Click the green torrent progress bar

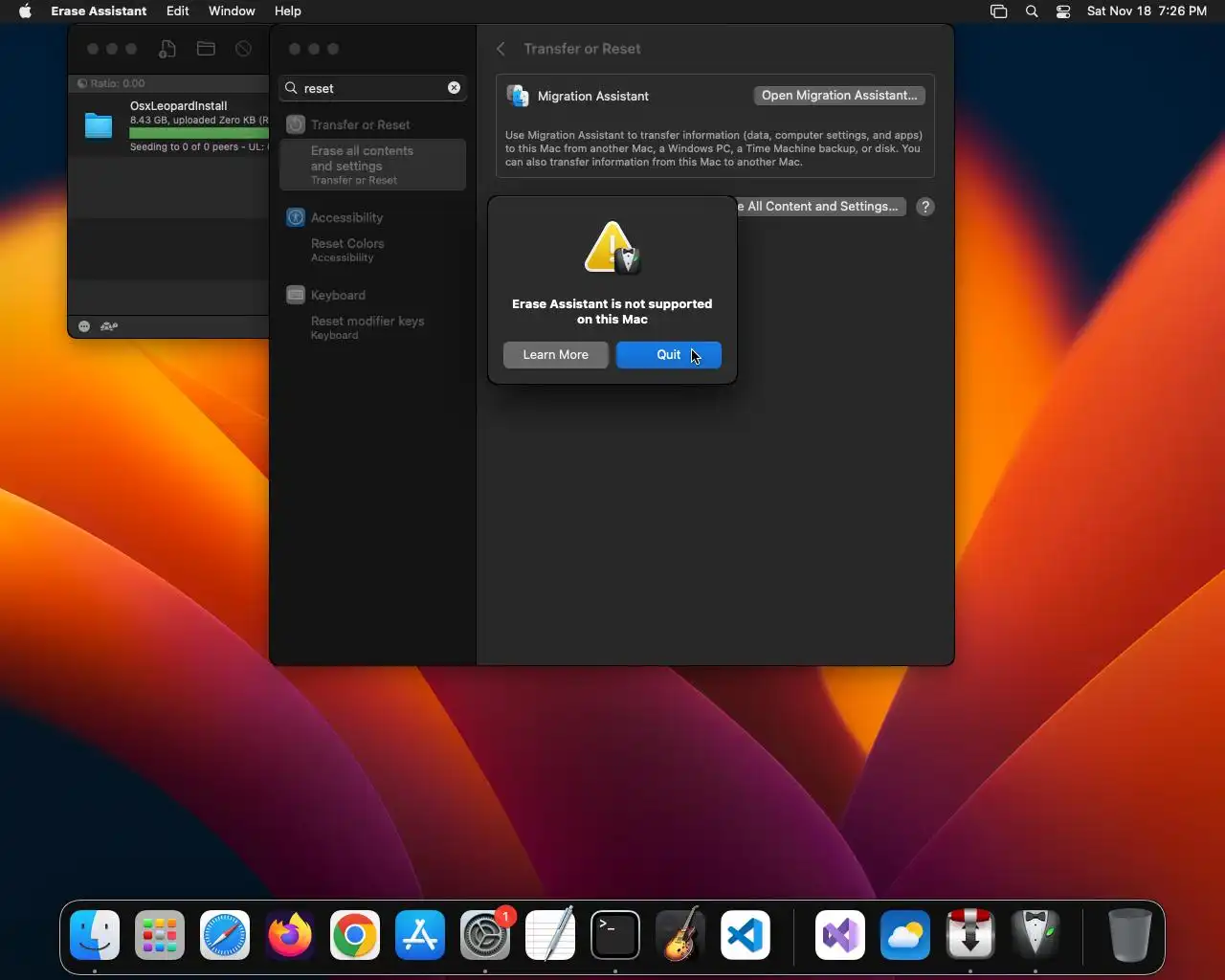pyautogui.click(x=199, y=133)
